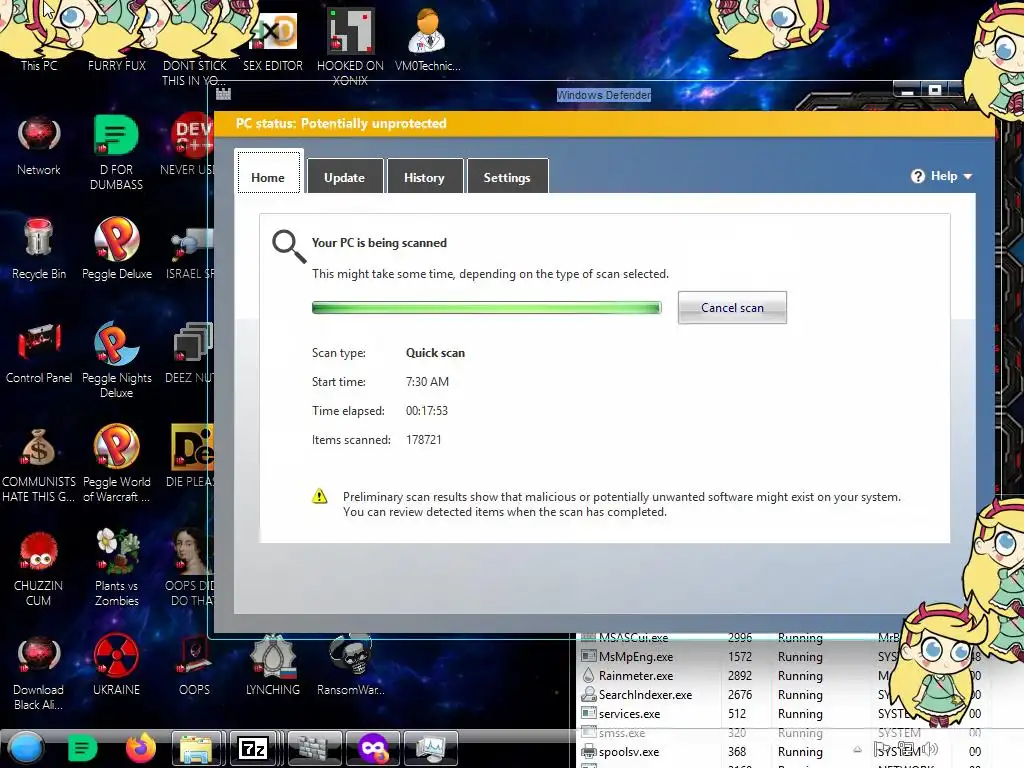This screenshot has height=768, width=1024.
Task: Select the HOOKED ON XONIX desktop icon
Action: [351, 47]
